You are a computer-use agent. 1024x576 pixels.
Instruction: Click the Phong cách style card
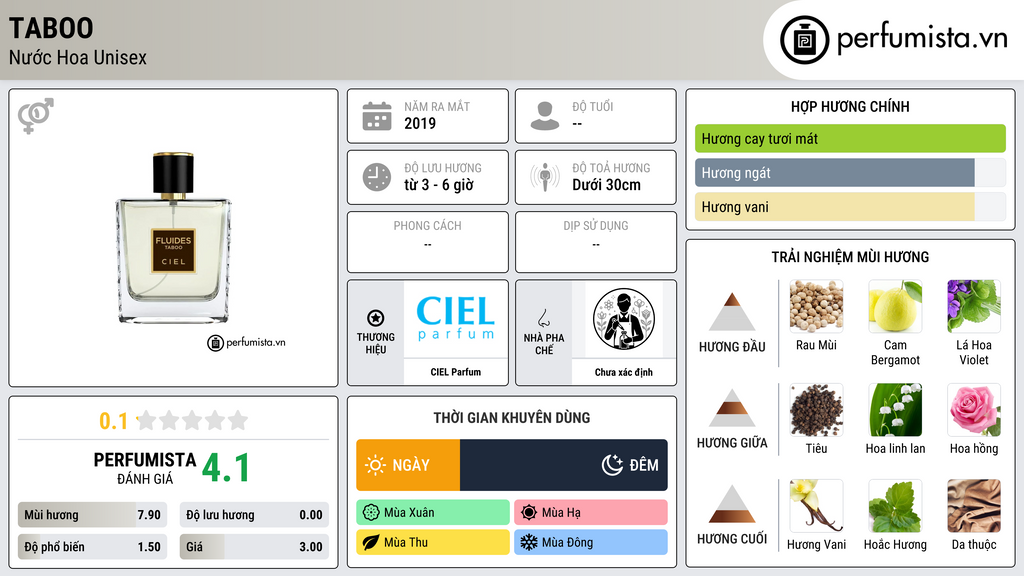pyautogui.click(x=428, y=242)
